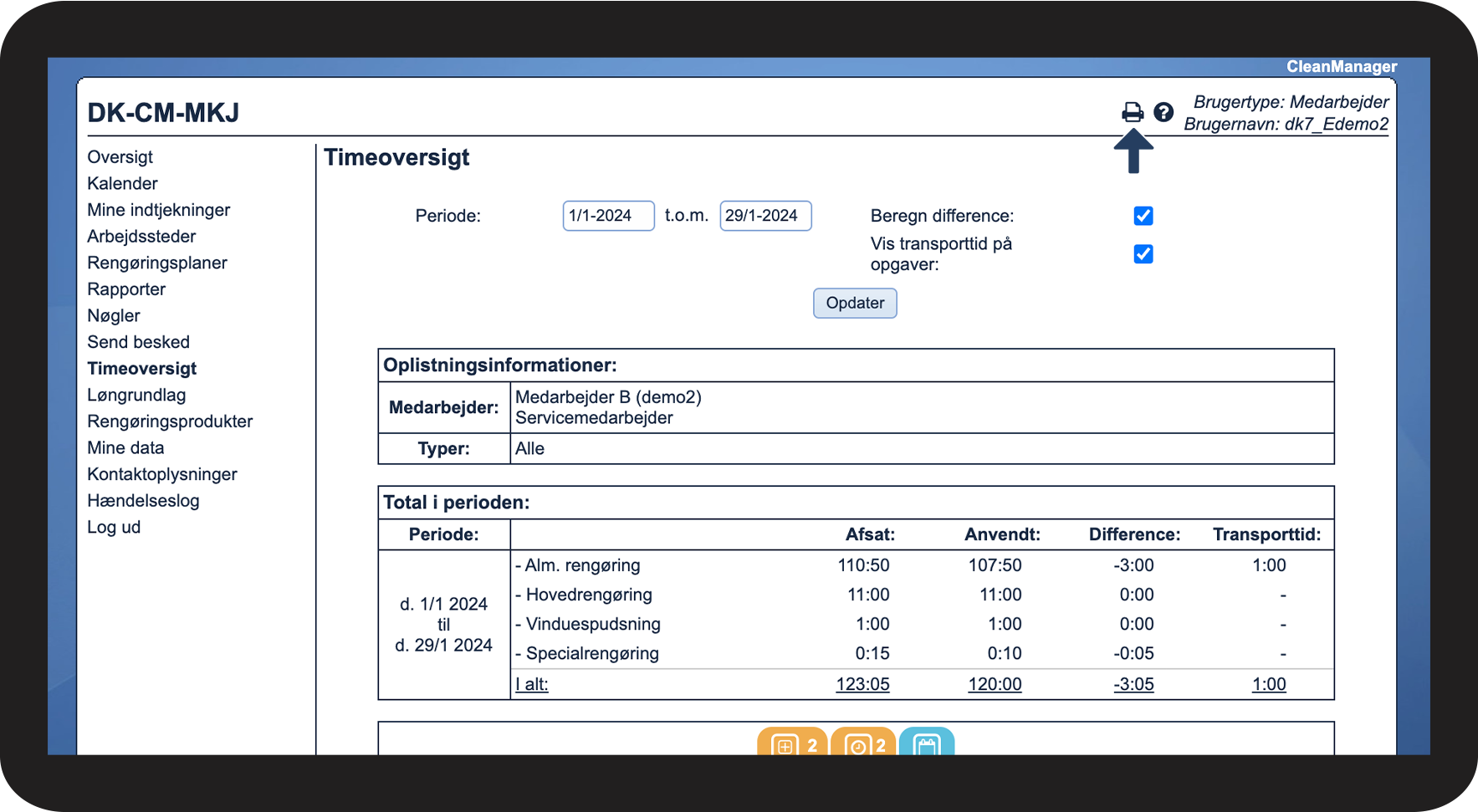
Task: Click the blue calendar icon tab
Action: click(x=927, y=743)
